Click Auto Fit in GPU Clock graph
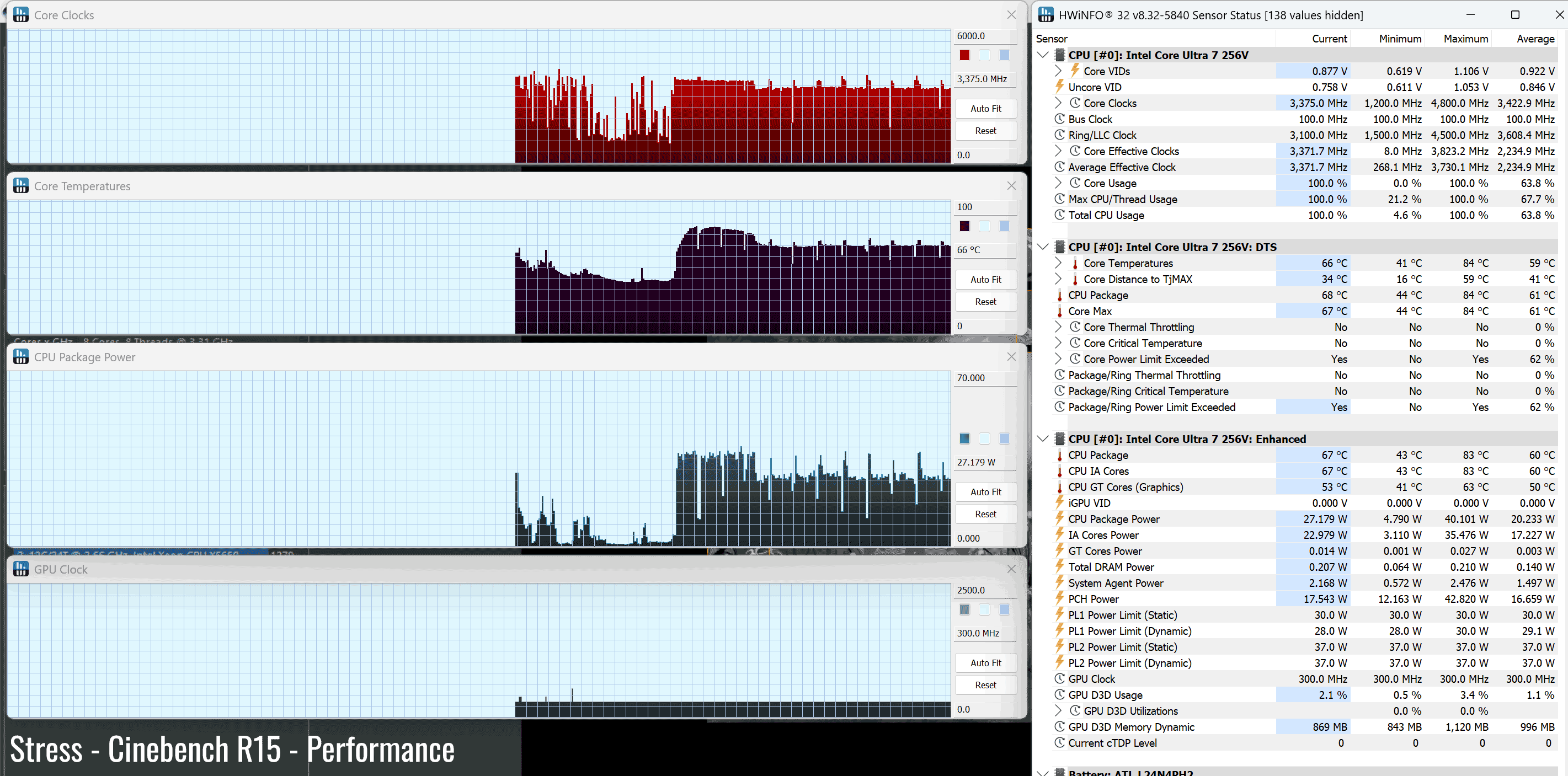The width and height of the screenshot is (1568, 776). [x=985, y=663]
